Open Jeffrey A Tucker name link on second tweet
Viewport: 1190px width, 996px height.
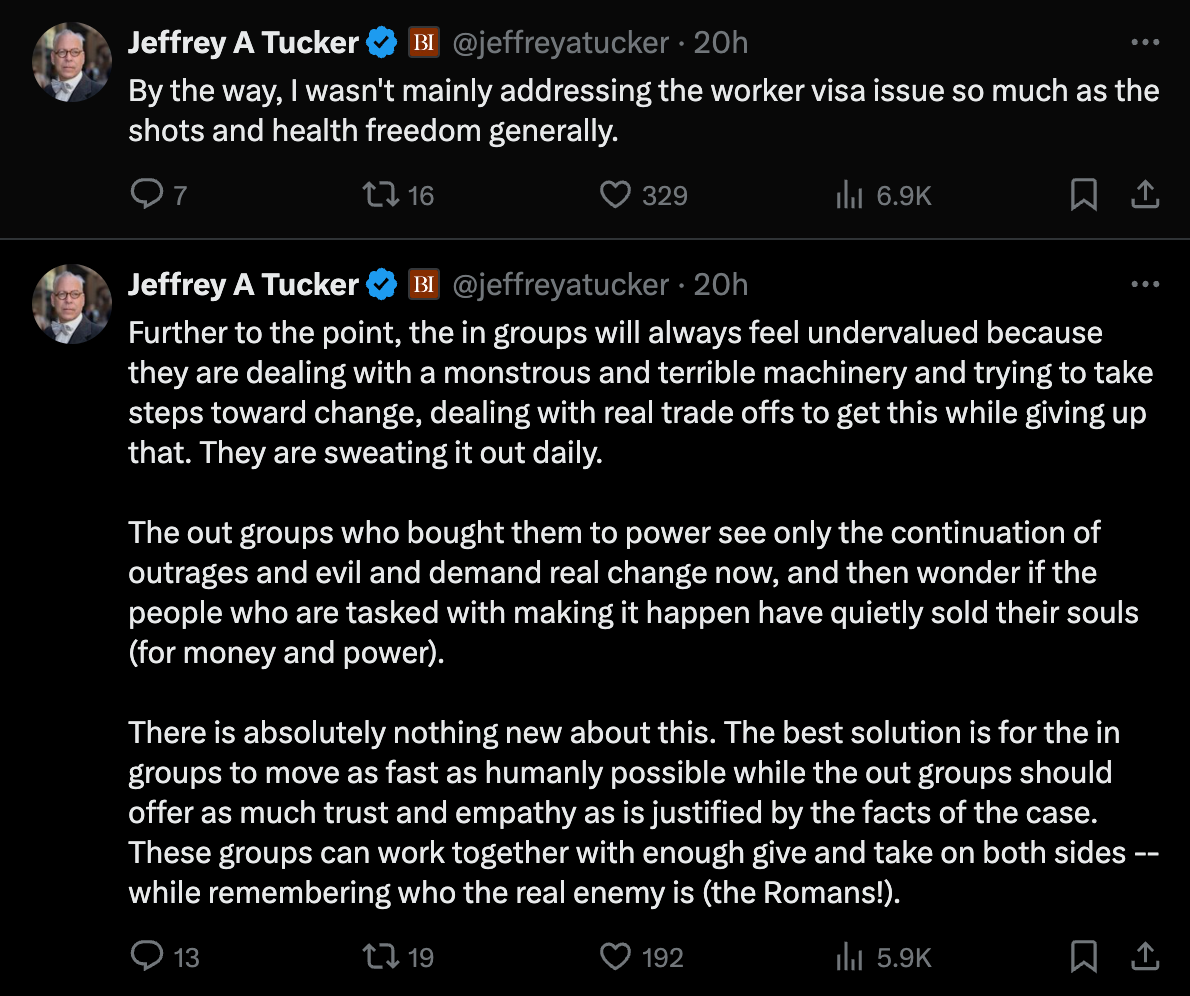click(x=243, y=285)
